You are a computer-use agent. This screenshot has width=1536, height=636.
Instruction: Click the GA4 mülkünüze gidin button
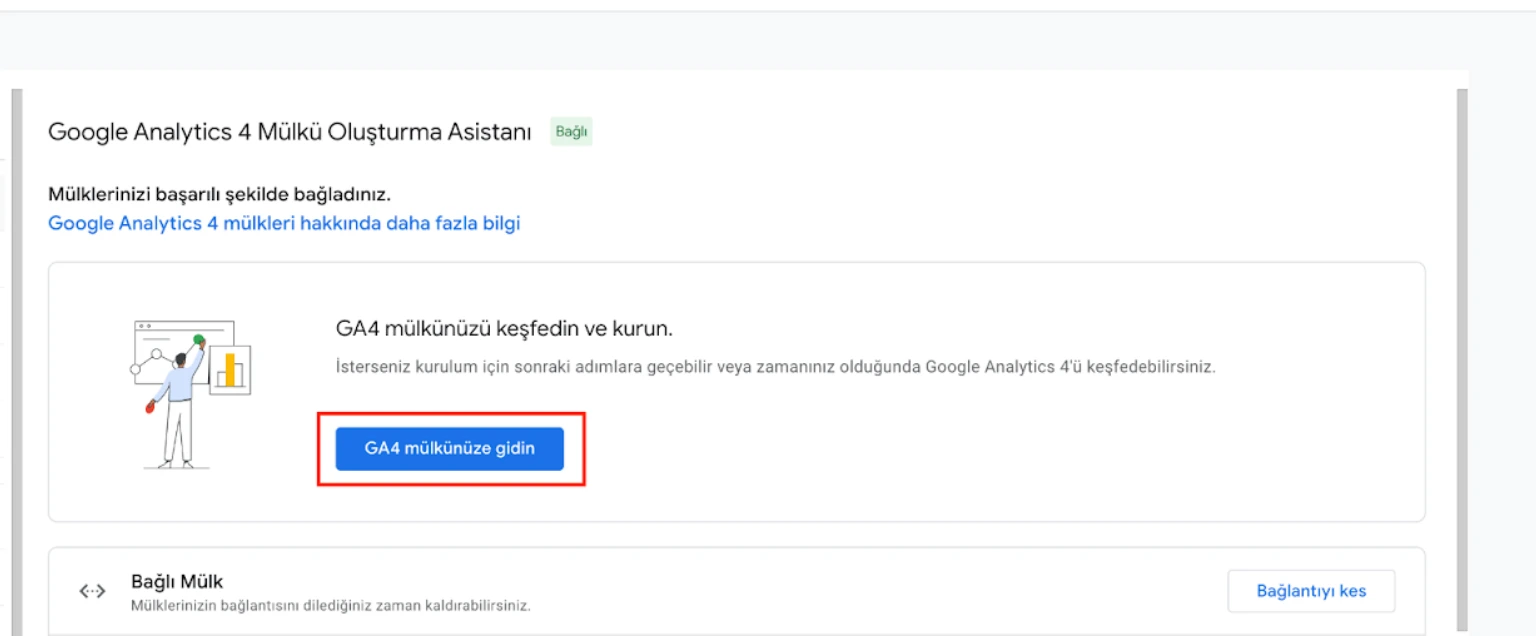coord(449,449)
